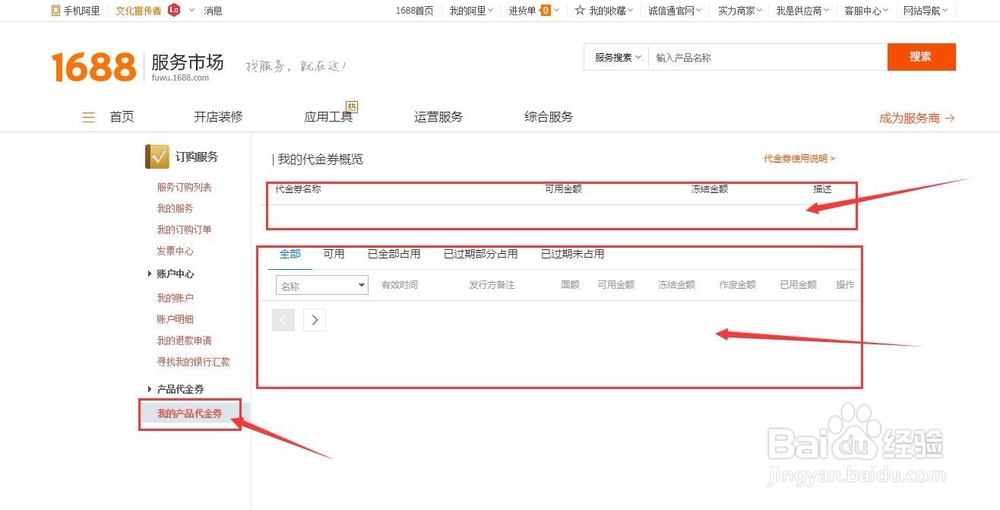Open 我的服务 in the sidebar
1000x510 pixels.
pyautogui.click(x=175, y=208)
